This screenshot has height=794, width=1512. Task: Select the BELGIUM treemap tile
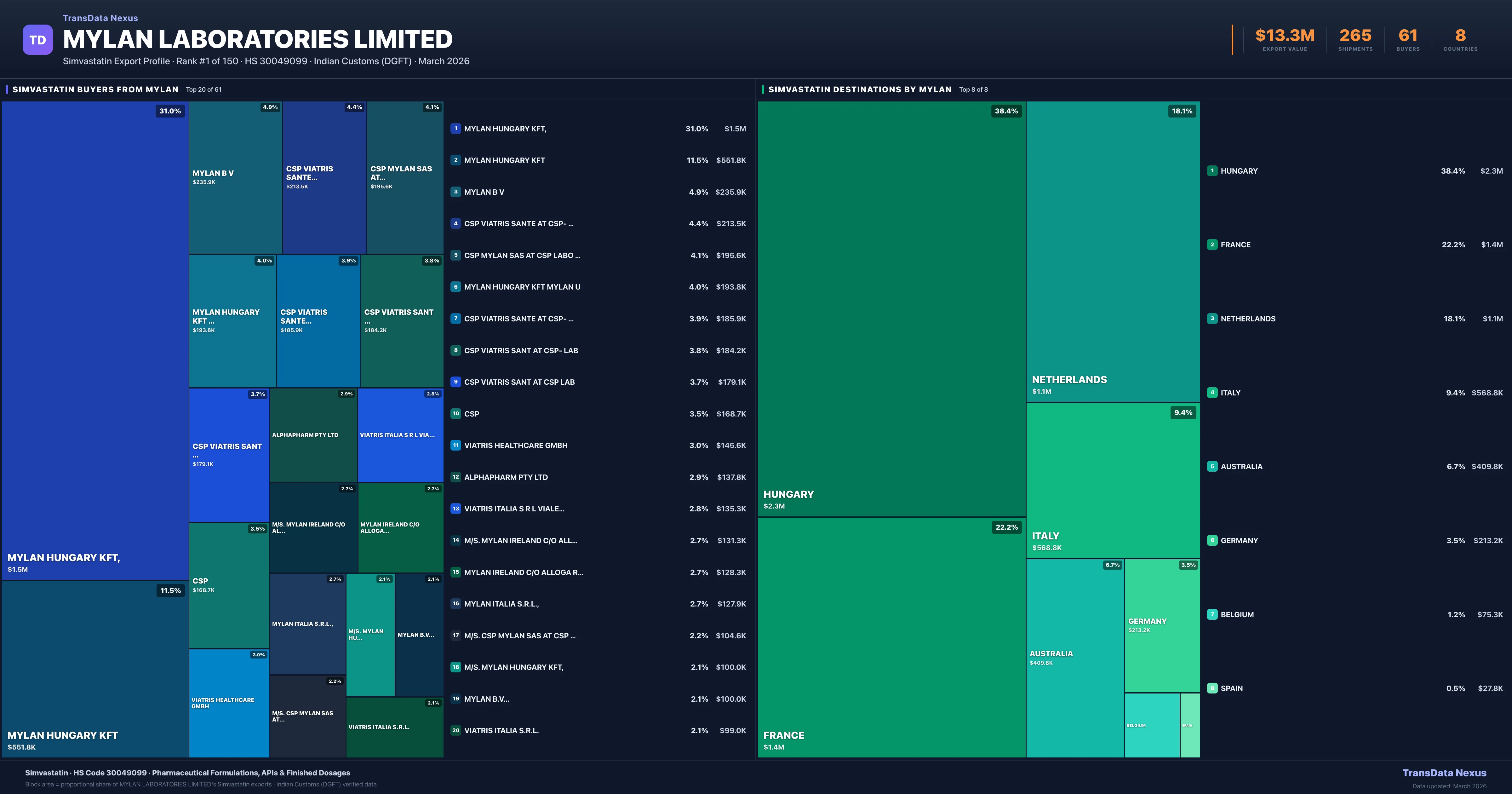[1152, 725]
